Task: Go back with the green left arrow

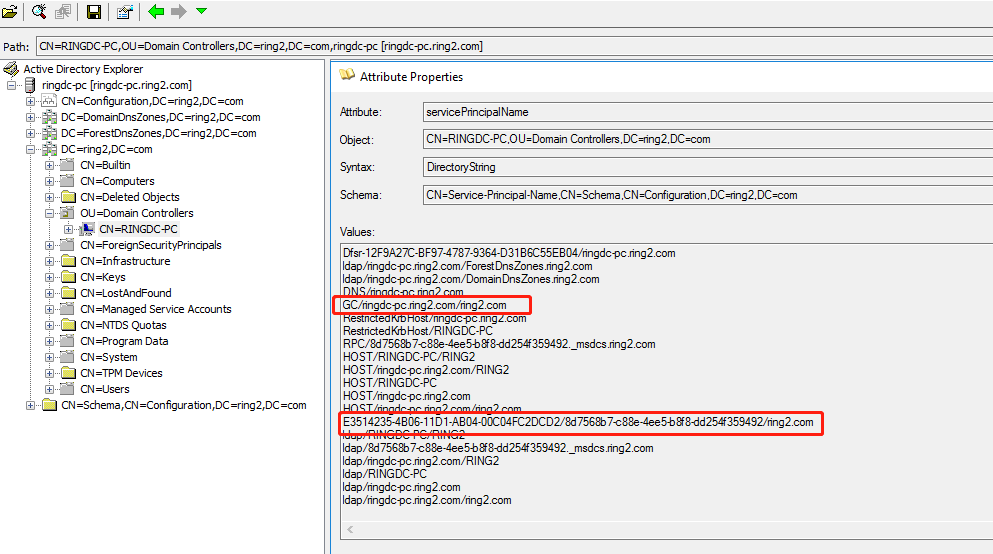Action: click(156, 12)
